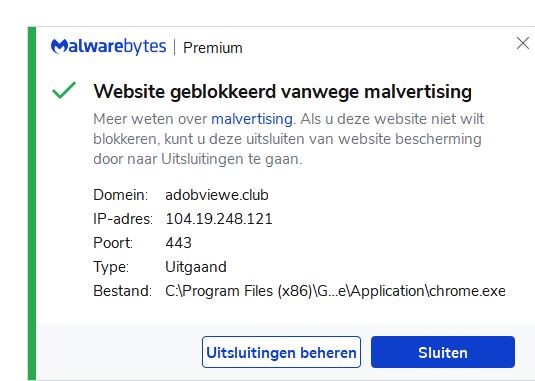The image size is (535, 381).
Task: Click the Malwarebytes logo
Action: coord(109,47)
